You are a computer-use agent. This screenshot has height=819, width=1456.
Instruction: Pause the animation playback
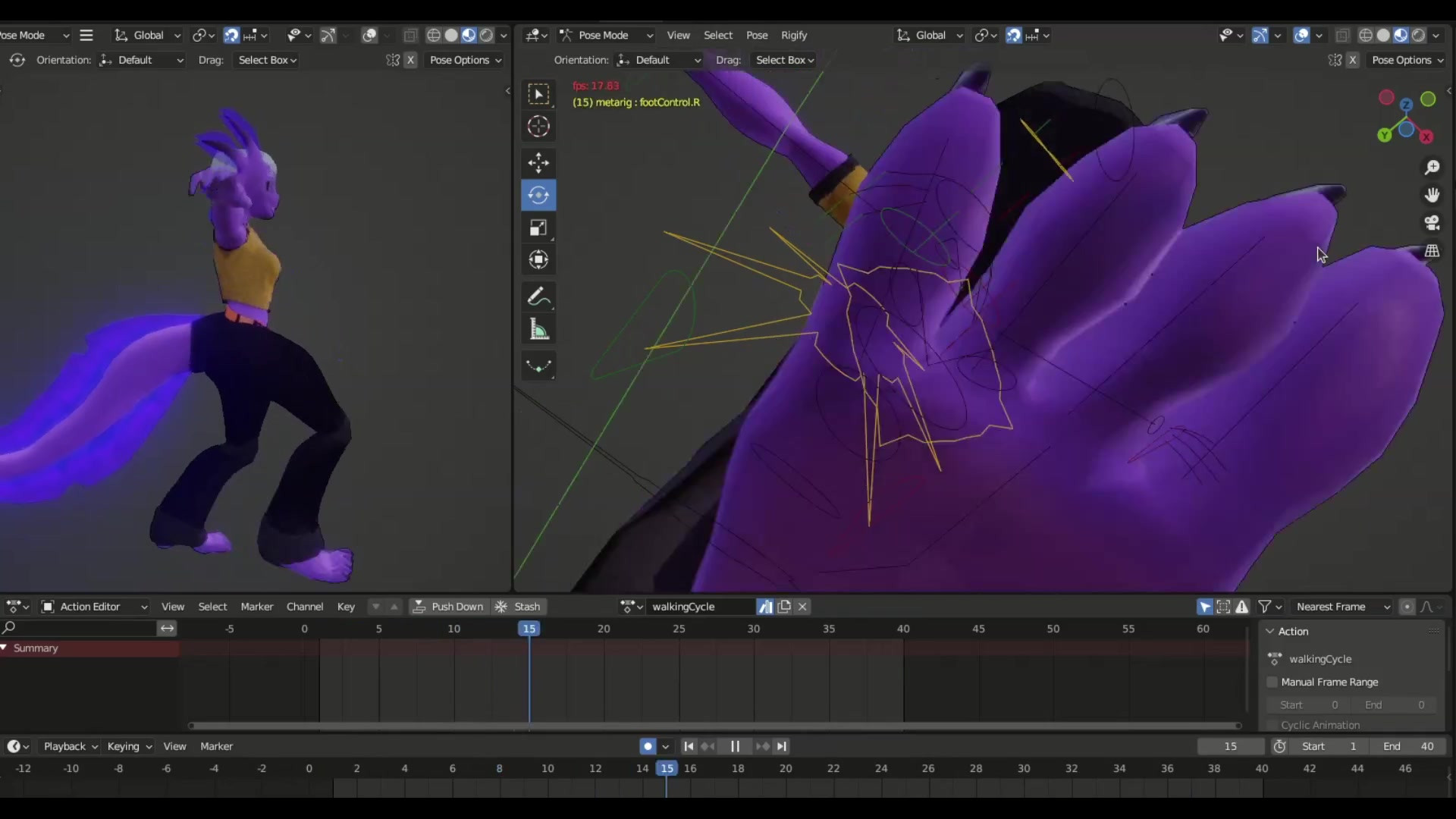tap(735, 746)
